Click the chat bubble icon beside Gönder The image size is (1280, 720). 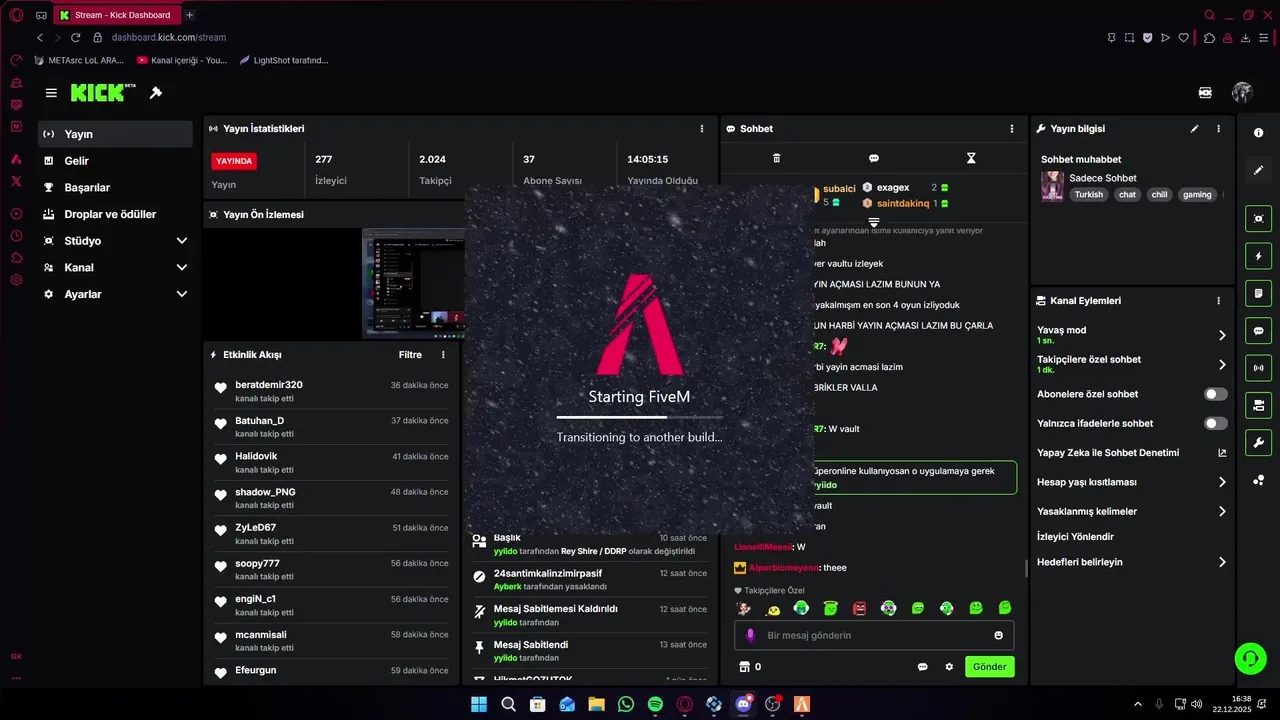click(x=923, y=667)
